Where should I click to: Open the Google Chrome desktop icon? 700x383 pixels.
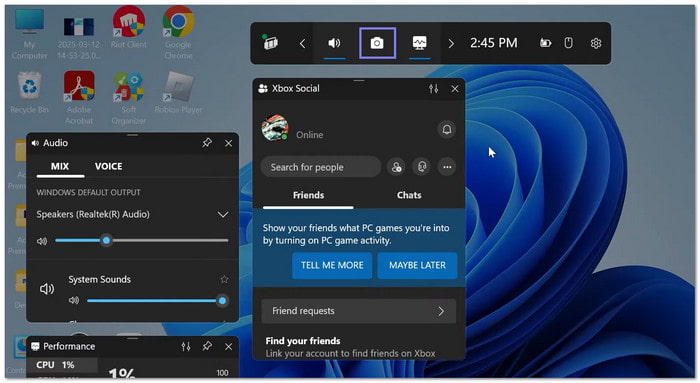(178, 33)
